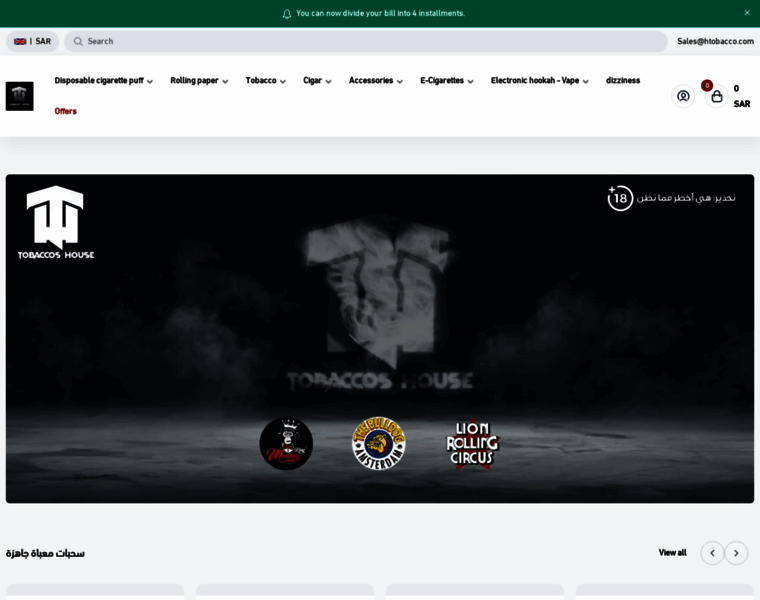Go to previous products with left arrow

click(712, 553)
